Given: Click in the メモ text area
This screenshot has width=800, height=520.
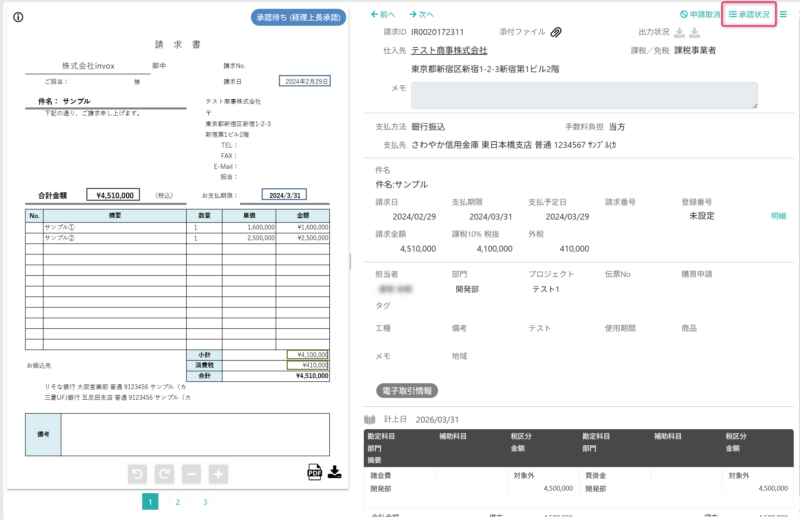Looking at the screenshot, I should 584,95.
